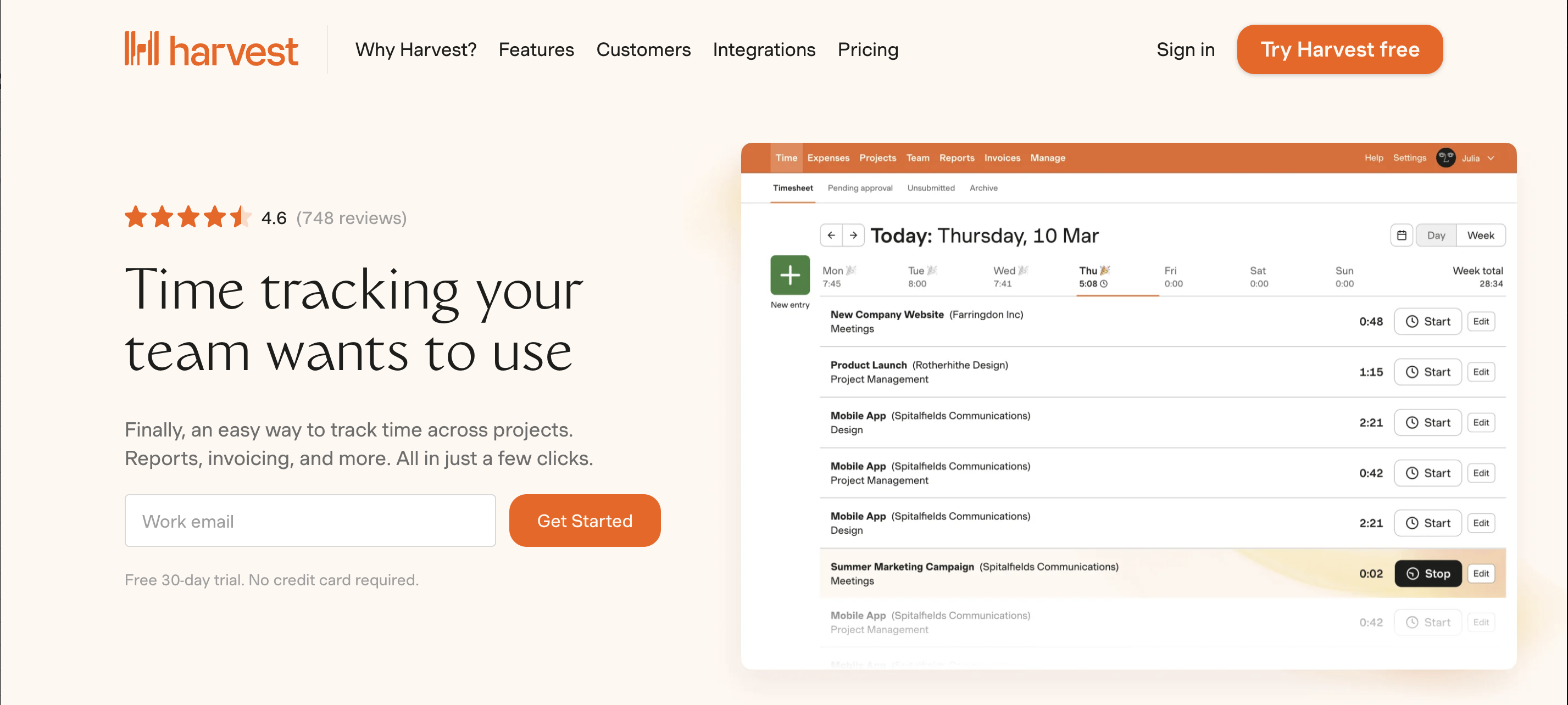Navigate to previous week arrow
This screenshot has height=705, width=1568.
click(831, 235)
